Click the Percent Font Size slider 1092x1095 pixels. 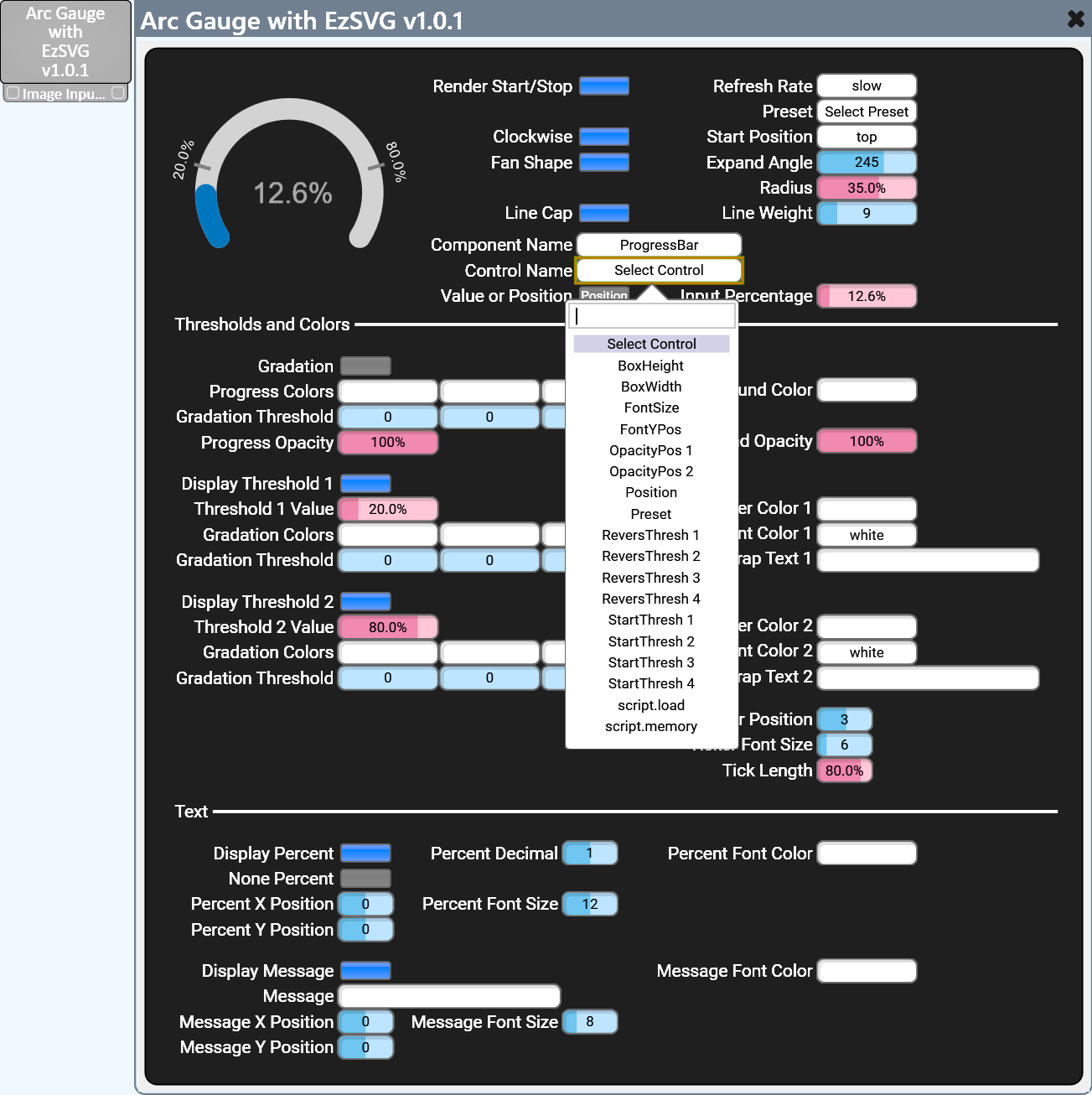(x=590, y=904)
